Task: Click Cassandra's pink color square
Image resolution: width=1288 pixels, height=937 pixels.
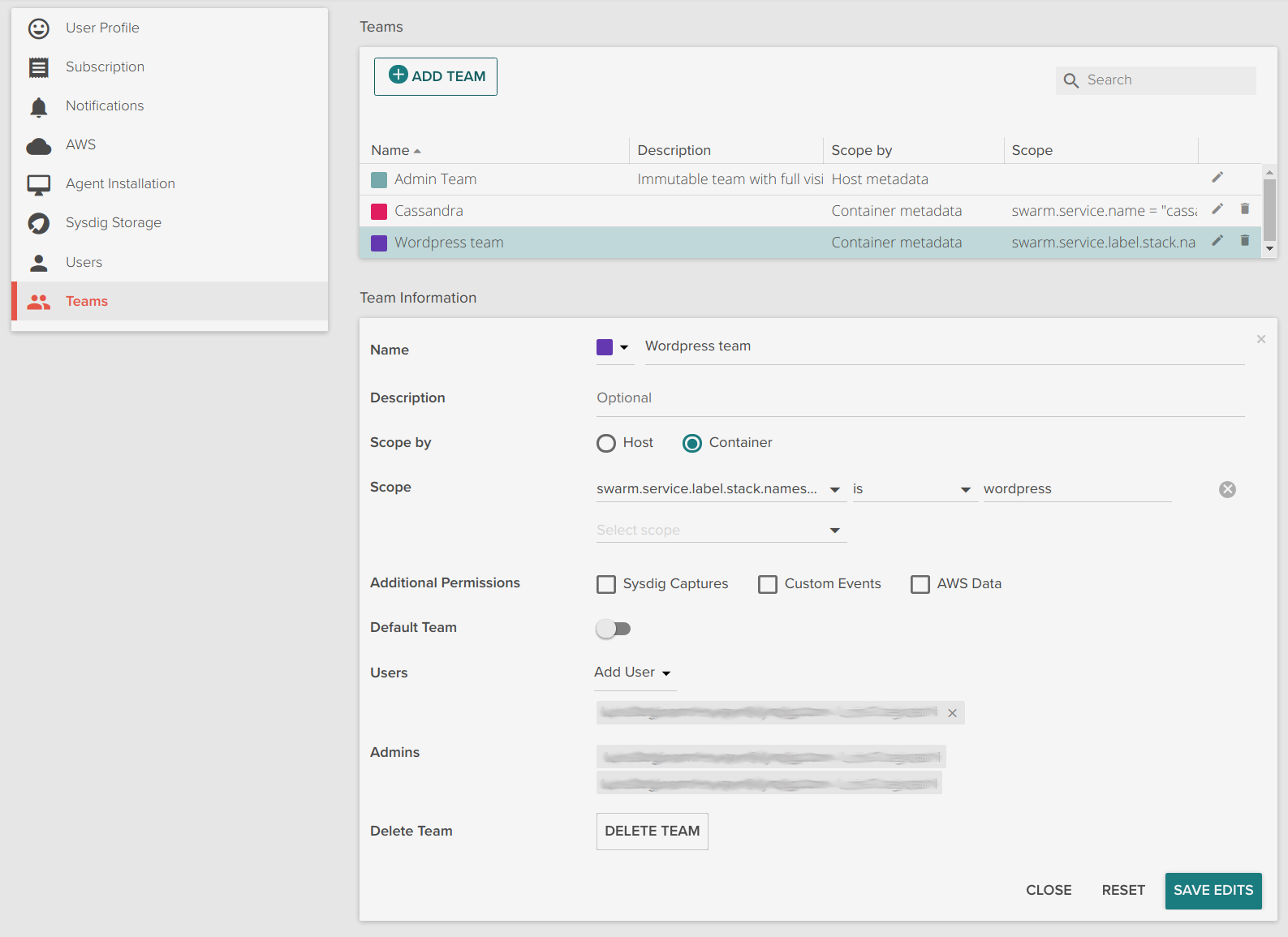Action: click(x=379, y=212)
